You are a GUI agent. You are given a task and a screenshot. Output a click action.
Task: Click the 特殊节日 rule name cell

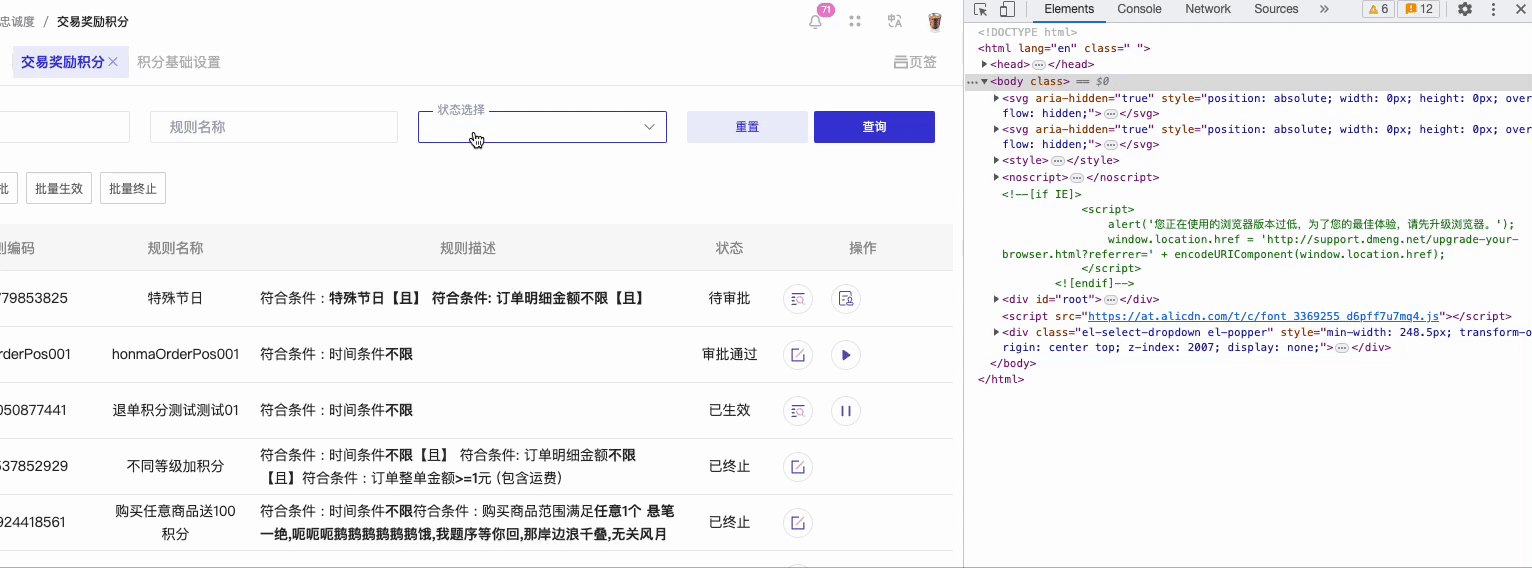point(175,298)
